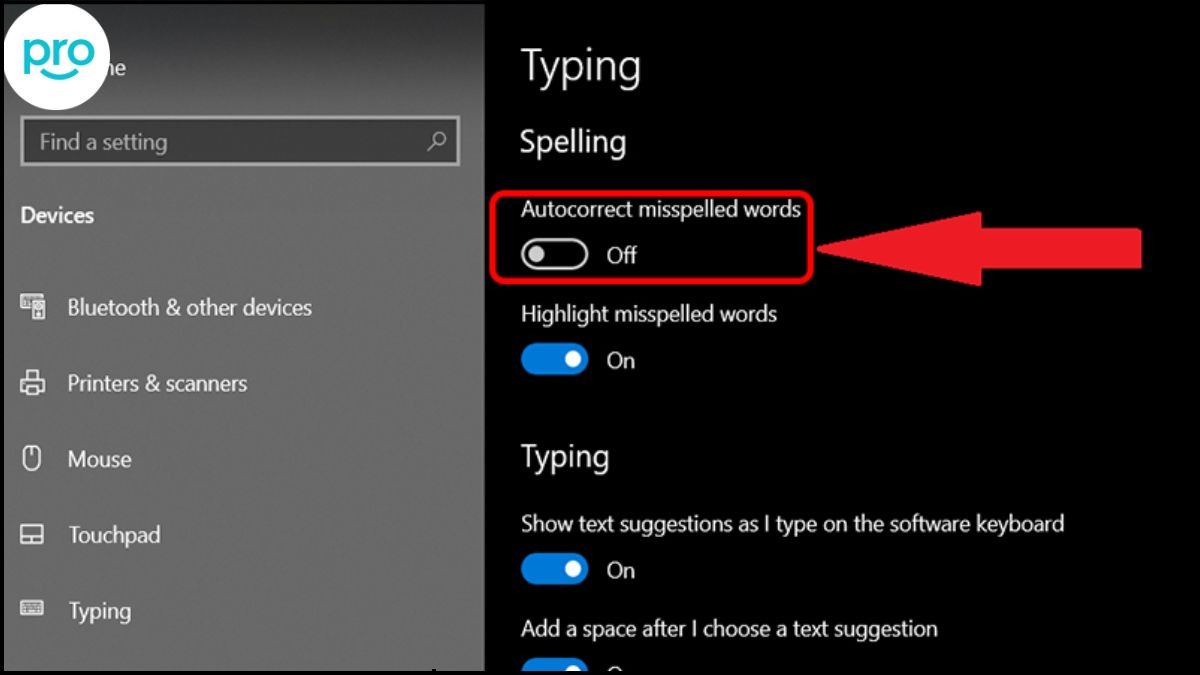Toggle Show text suggestions on software keyboard
The image size is (1200, 675).
pyautogui.click(x=554, y=570)
